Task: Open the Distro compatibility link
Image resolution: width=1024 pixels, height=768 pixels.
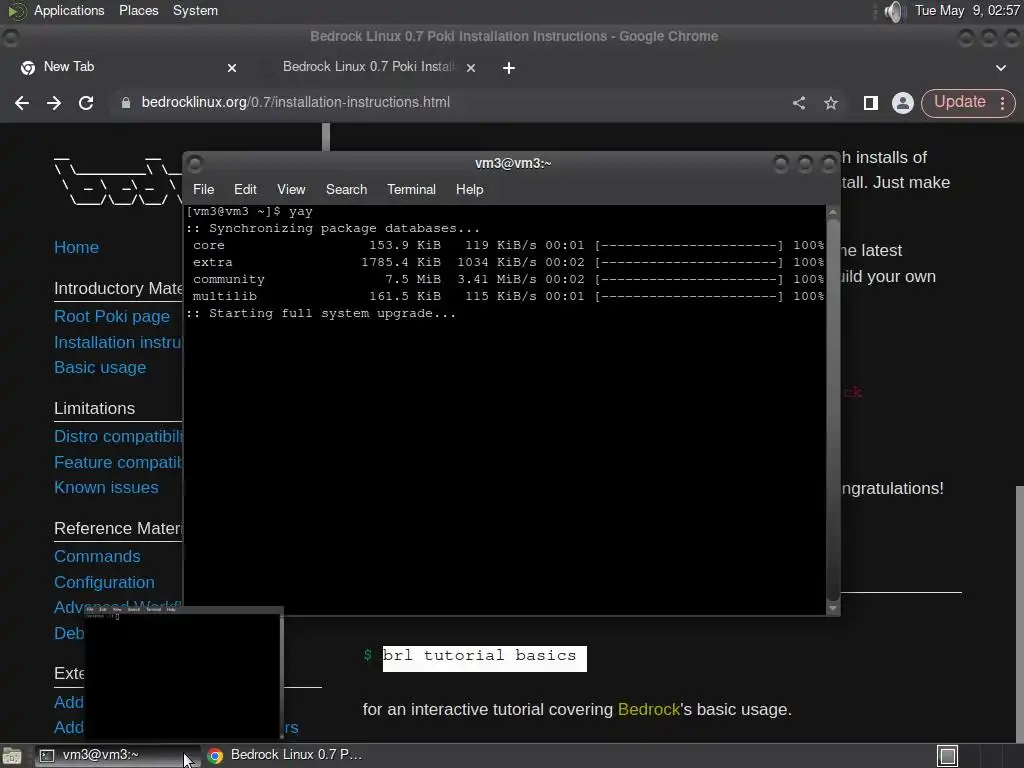Action: (118, 436)
